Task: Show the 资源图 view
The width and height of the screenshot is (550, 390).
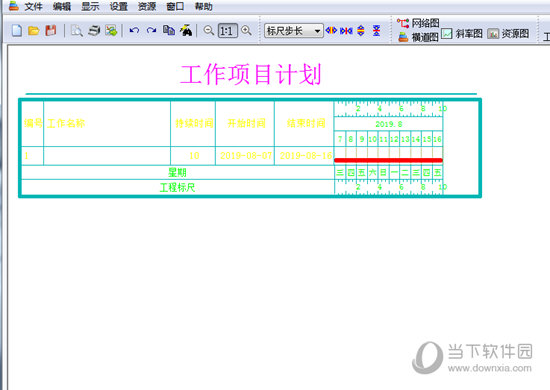Action: coord(508,34)
